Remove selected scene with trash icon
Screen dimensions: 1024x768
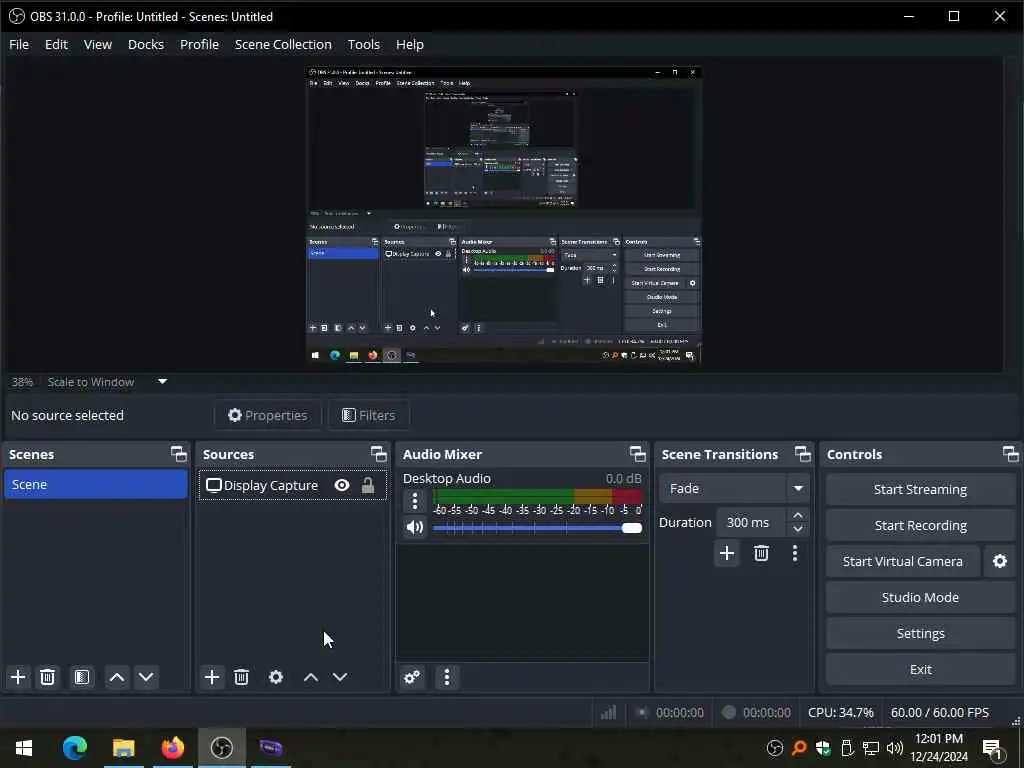[48, 677]
